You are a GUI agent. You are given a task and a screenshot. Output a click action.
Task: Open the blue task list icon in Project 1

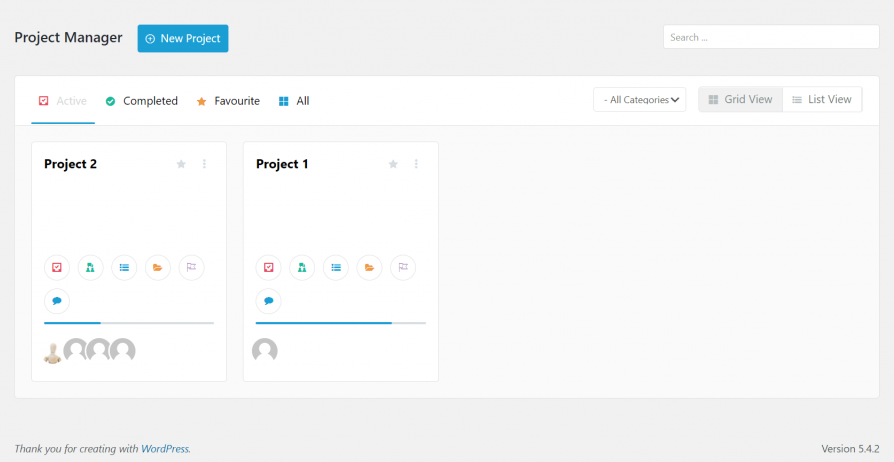(x=336, y=268)
